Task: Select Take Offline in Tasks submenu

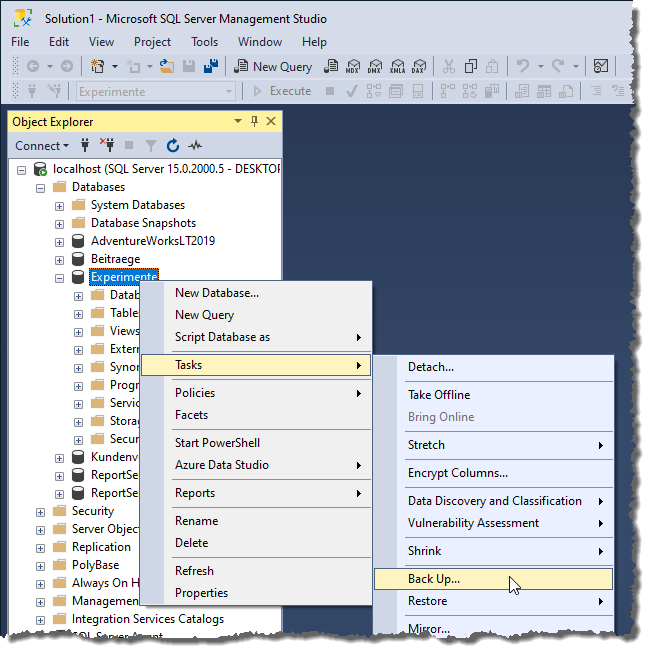Action: click(493, 395)
